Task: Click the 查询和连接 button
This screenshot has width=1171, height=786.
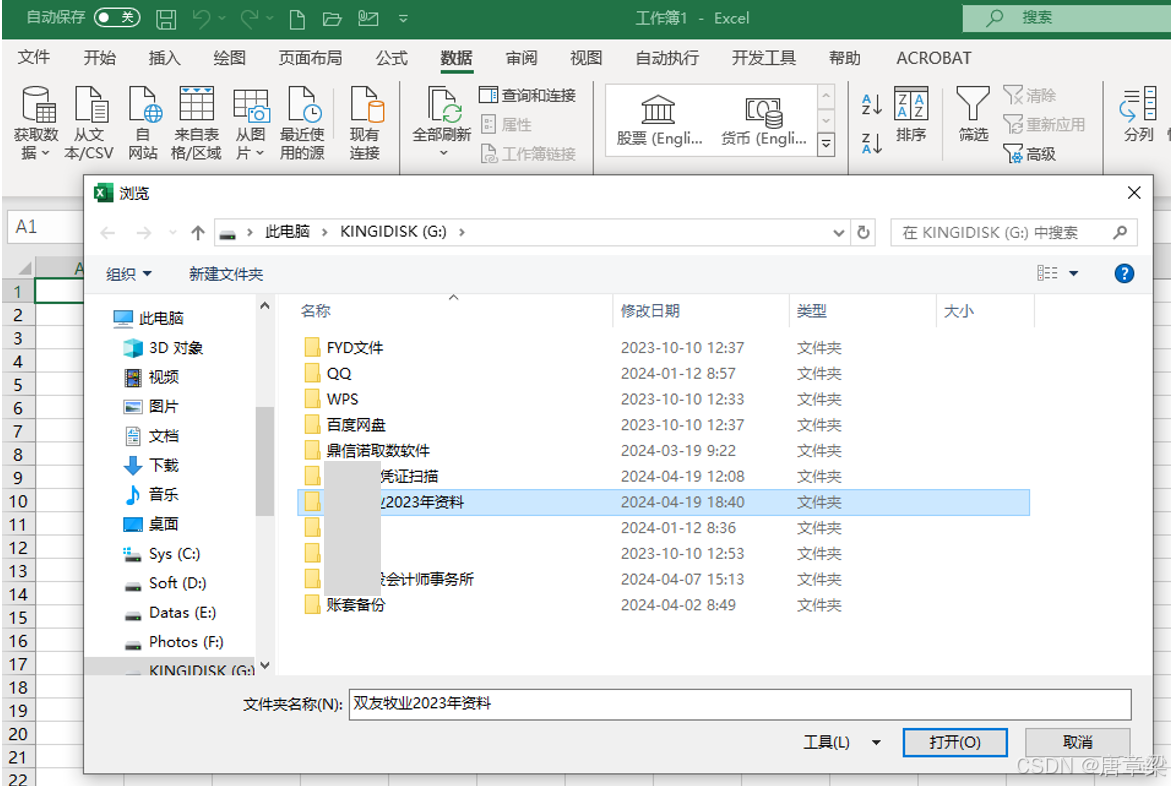Action: [528, 95]
